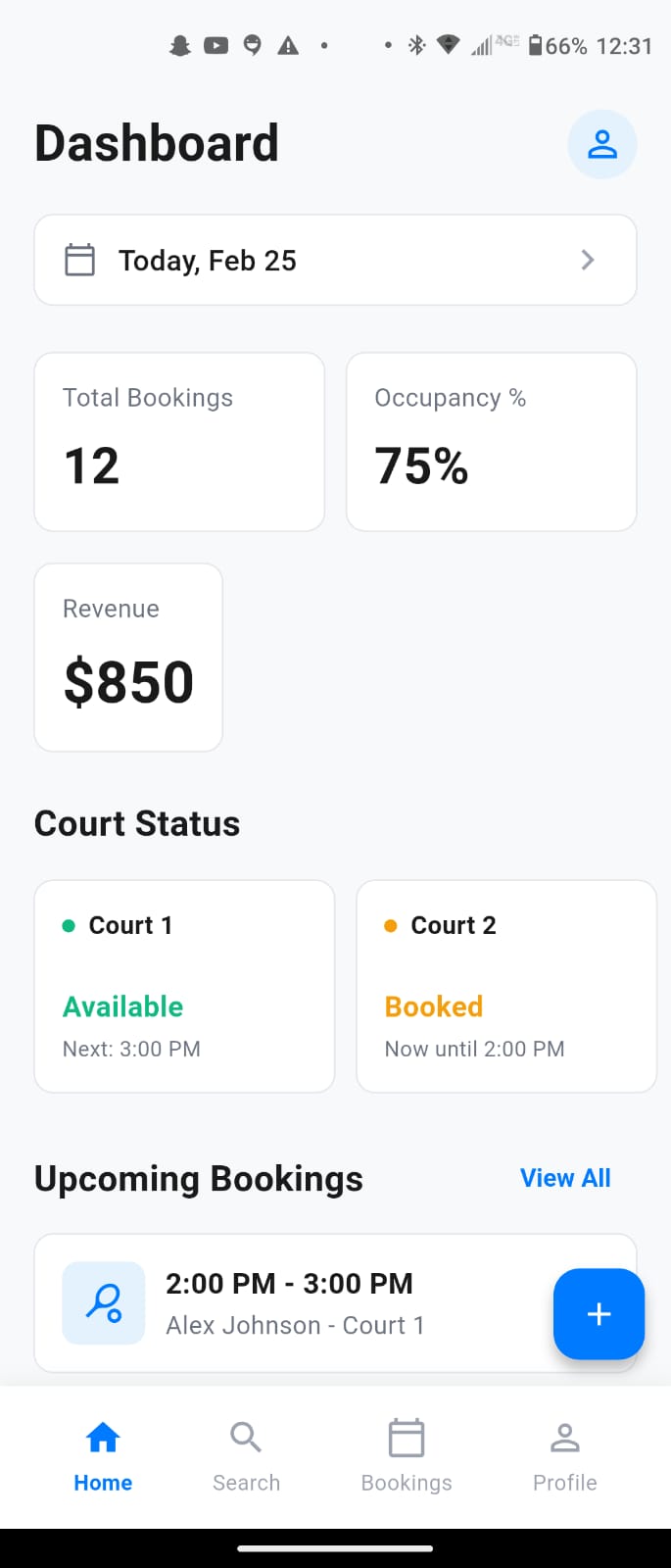Tap the tennis racket icon on Alex Johnson booking
This screenshot has width=671, height=1568.
pyautogui.click(x=104, y=1302)
